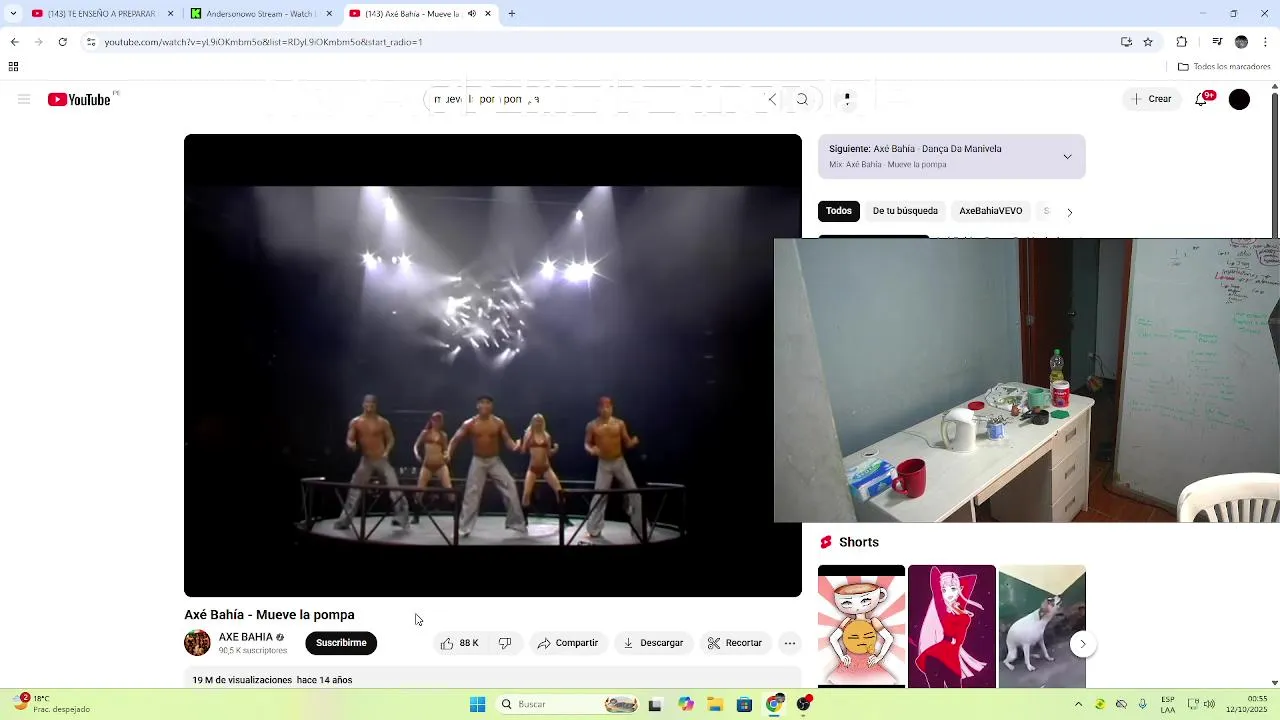This screenshot has width=1280, height=720.
Task: Open Chrome media controls icon
Action: click(1217, 42)
